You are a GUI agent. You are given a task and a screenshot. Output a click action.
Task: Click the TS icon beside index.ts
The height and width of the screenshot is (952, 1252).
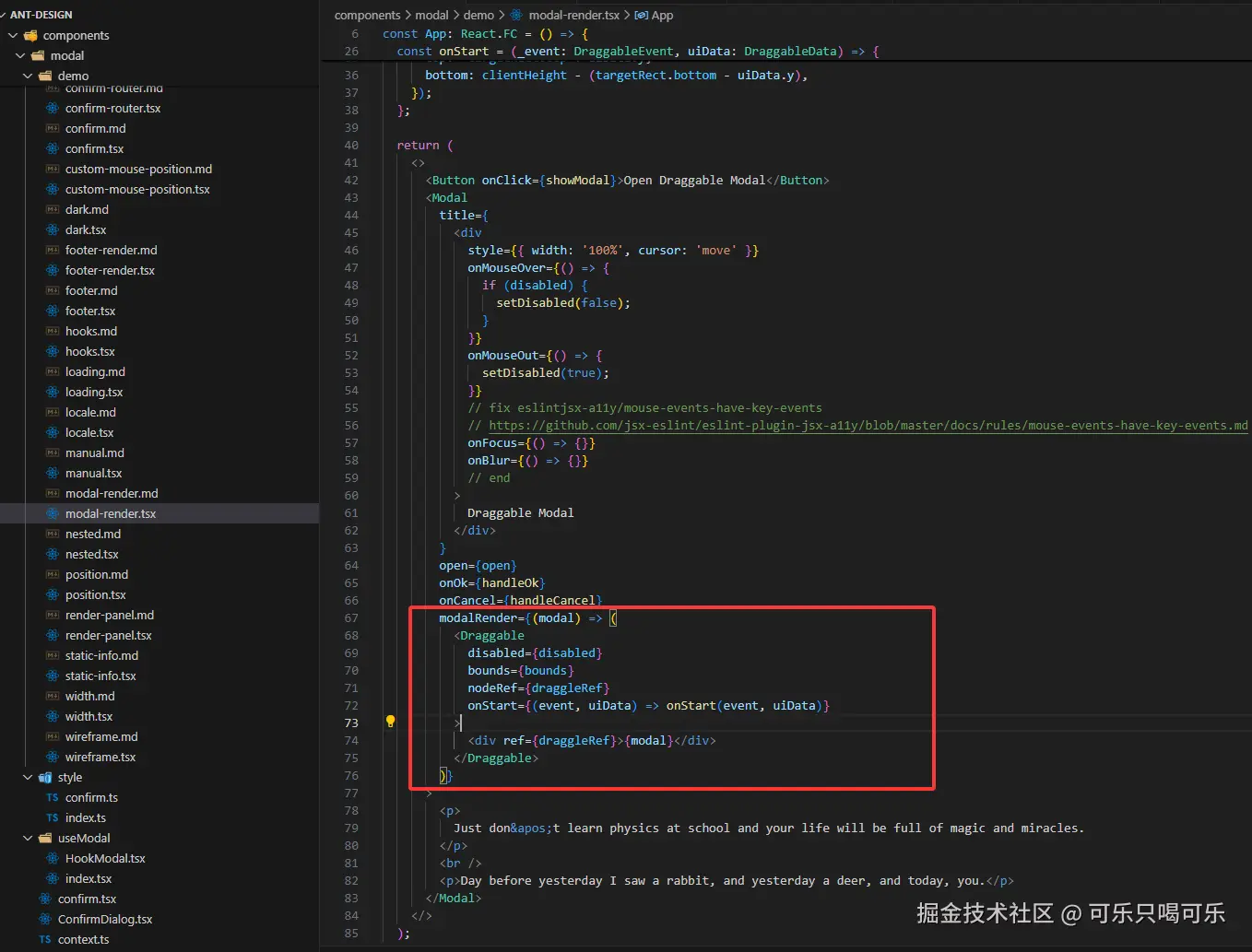coord(53,817)
